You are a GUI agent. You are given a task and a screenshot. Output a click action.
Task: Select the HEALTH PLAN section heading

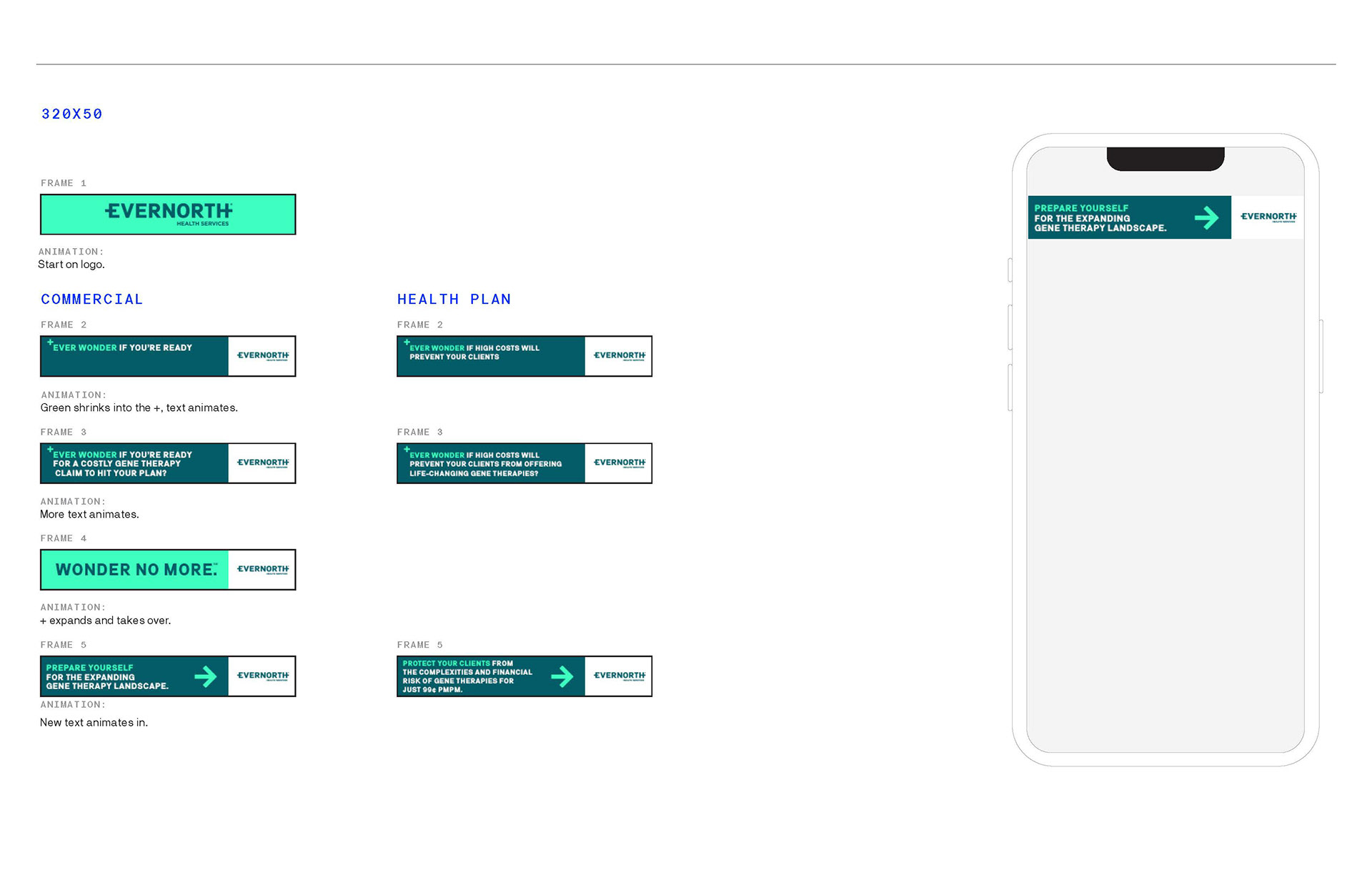click(x=454, y=300)
